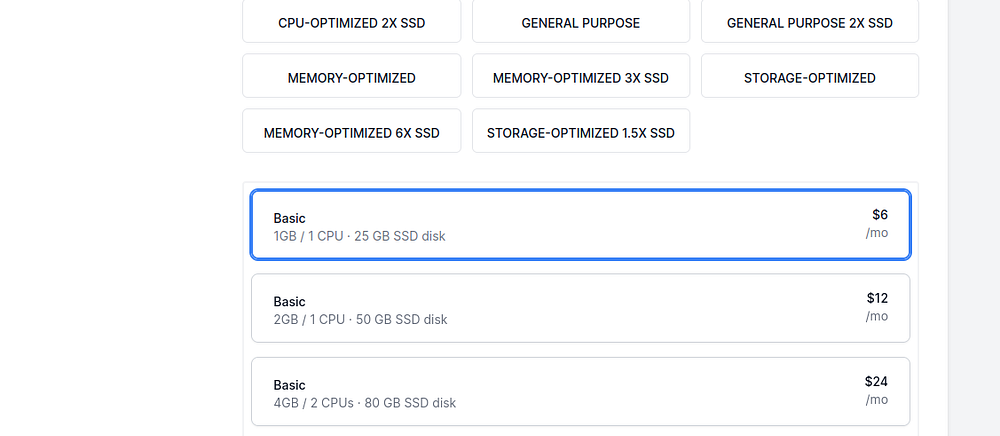Select the Memory-Optimized 3X SSD category
The image size is (1000, 436).
point(580,77)
